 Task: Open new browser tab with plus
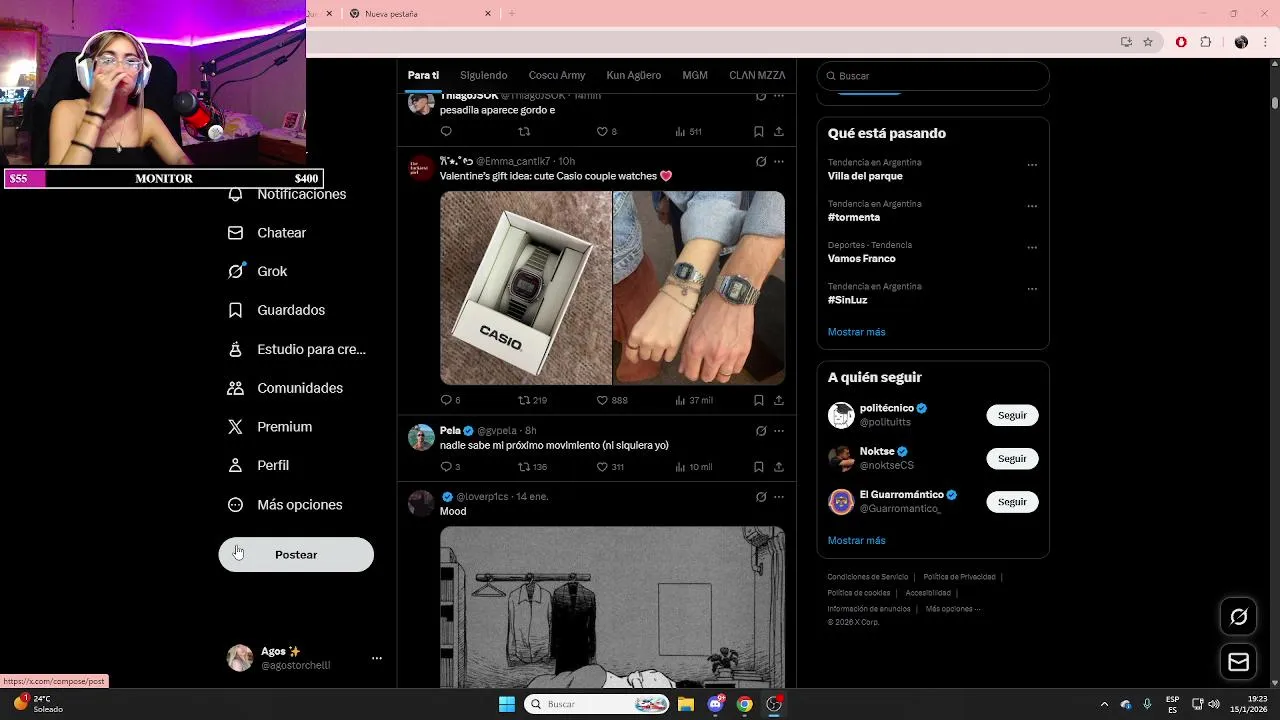point(512,13)
